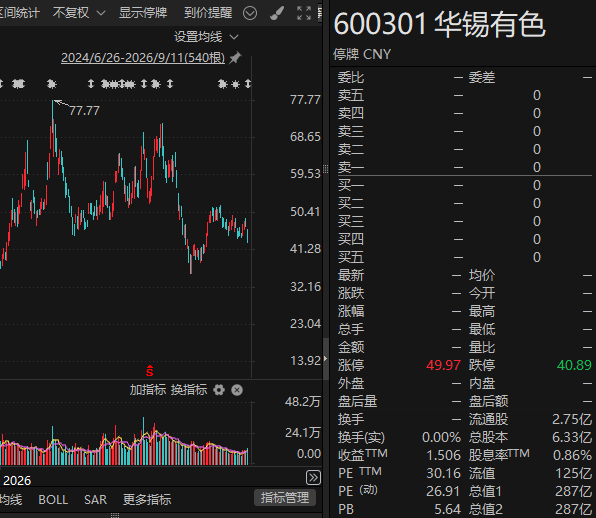The width and height of the screenshot is (596, 518).
Task: Open 指标管理 indicator management
Action: tap(285, 498)
